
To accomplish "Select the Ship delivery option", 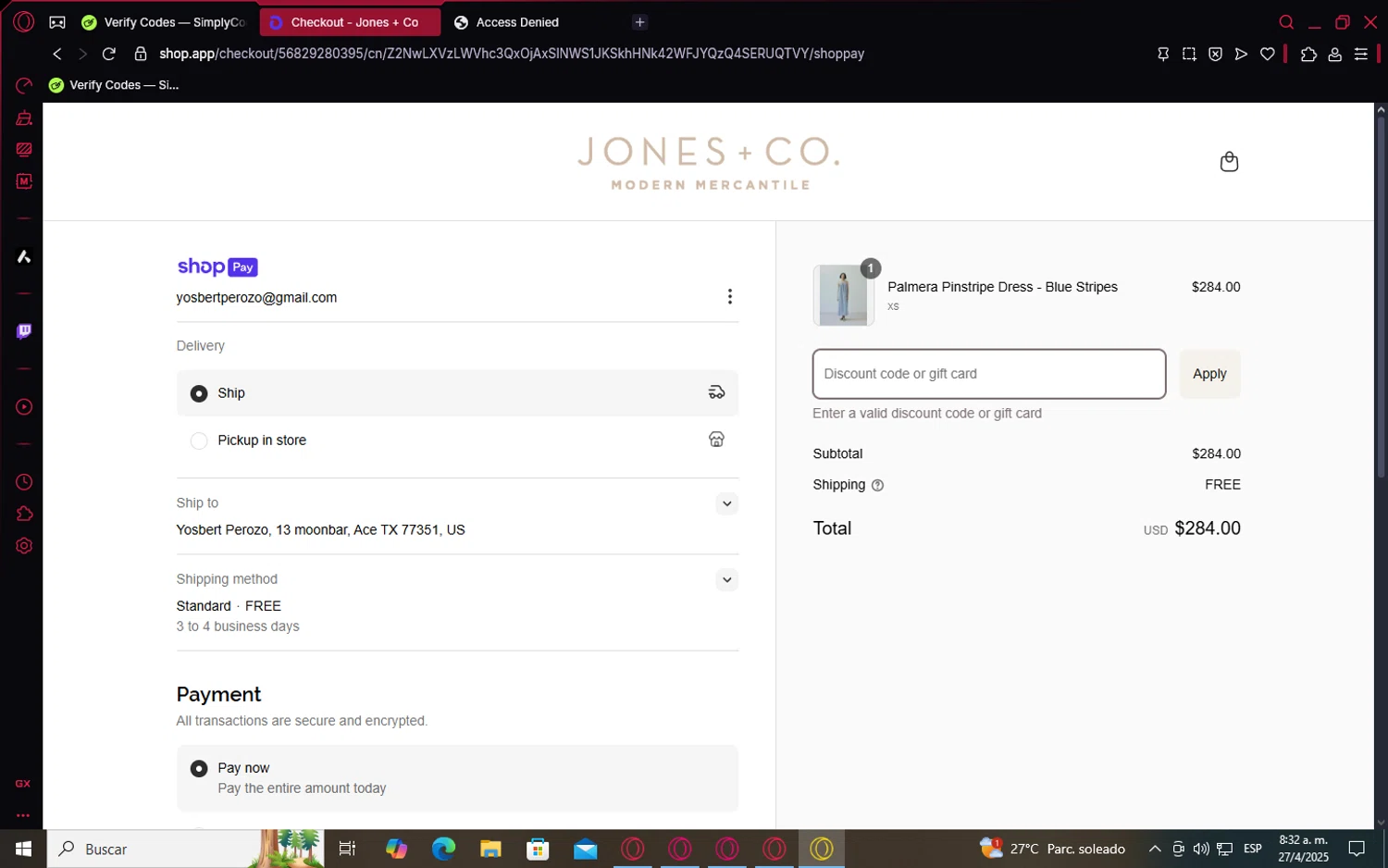I will (457, 393).
